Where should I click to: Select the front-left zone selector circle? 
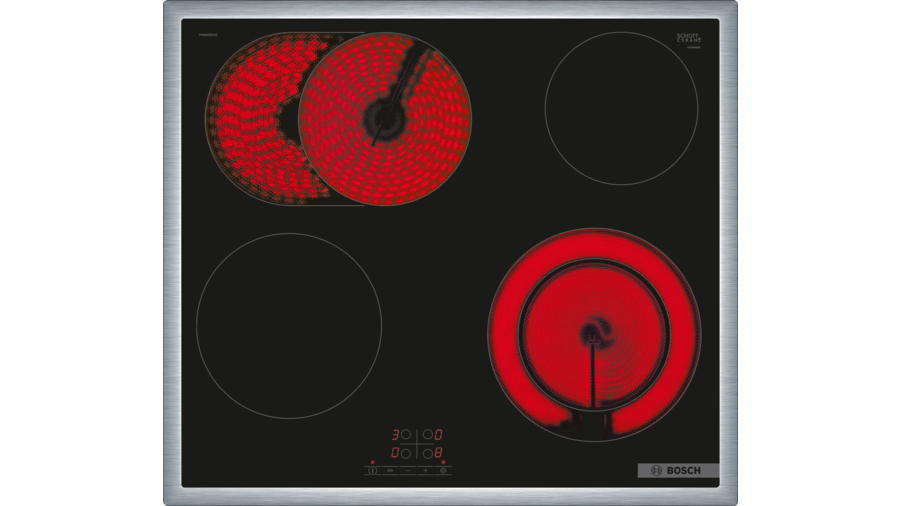pos(406,453)
